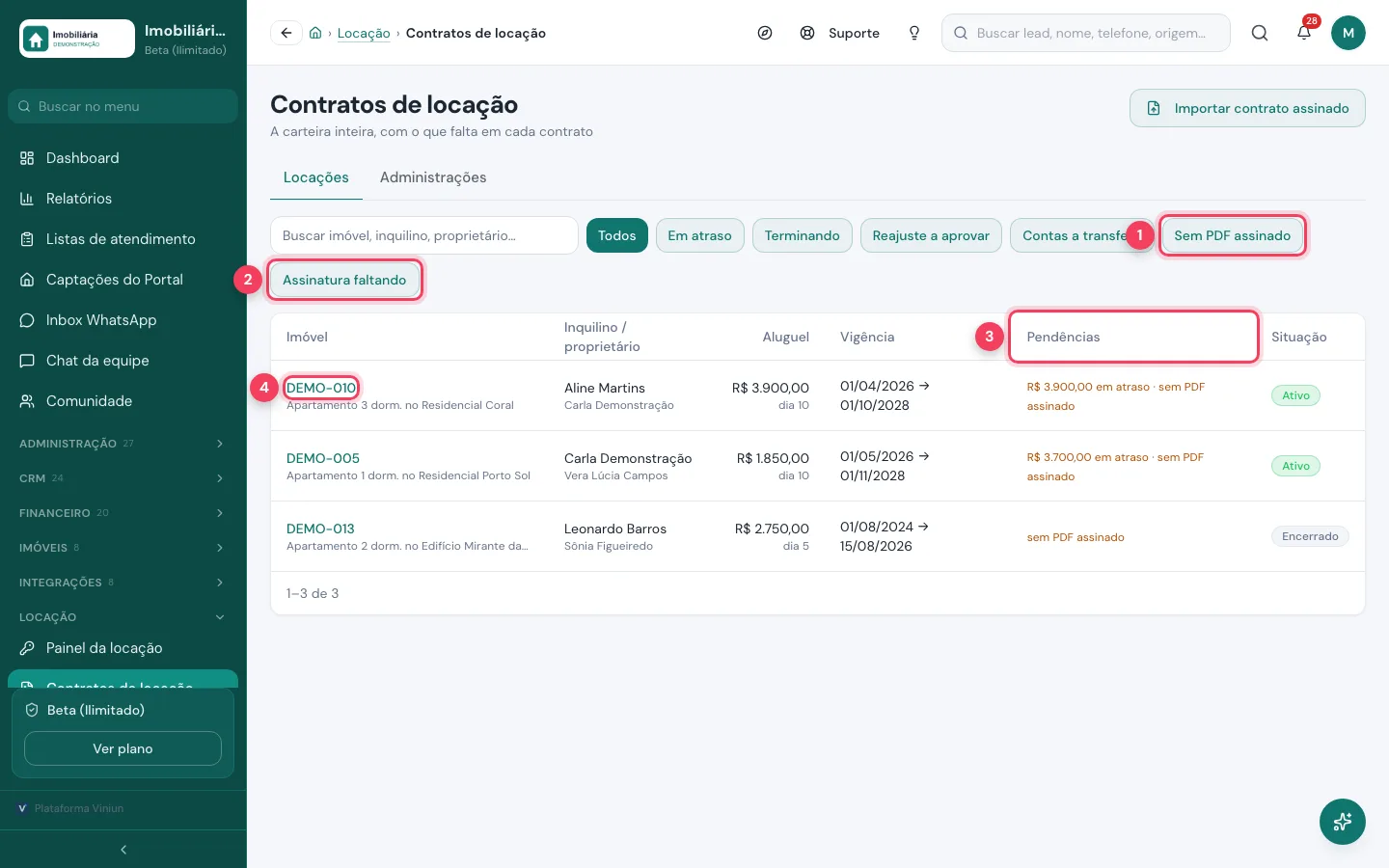Filter by Assinatura faltando
Image resolution: width=1389 pixels, height=868 pixels.
[x=344, y=280]
